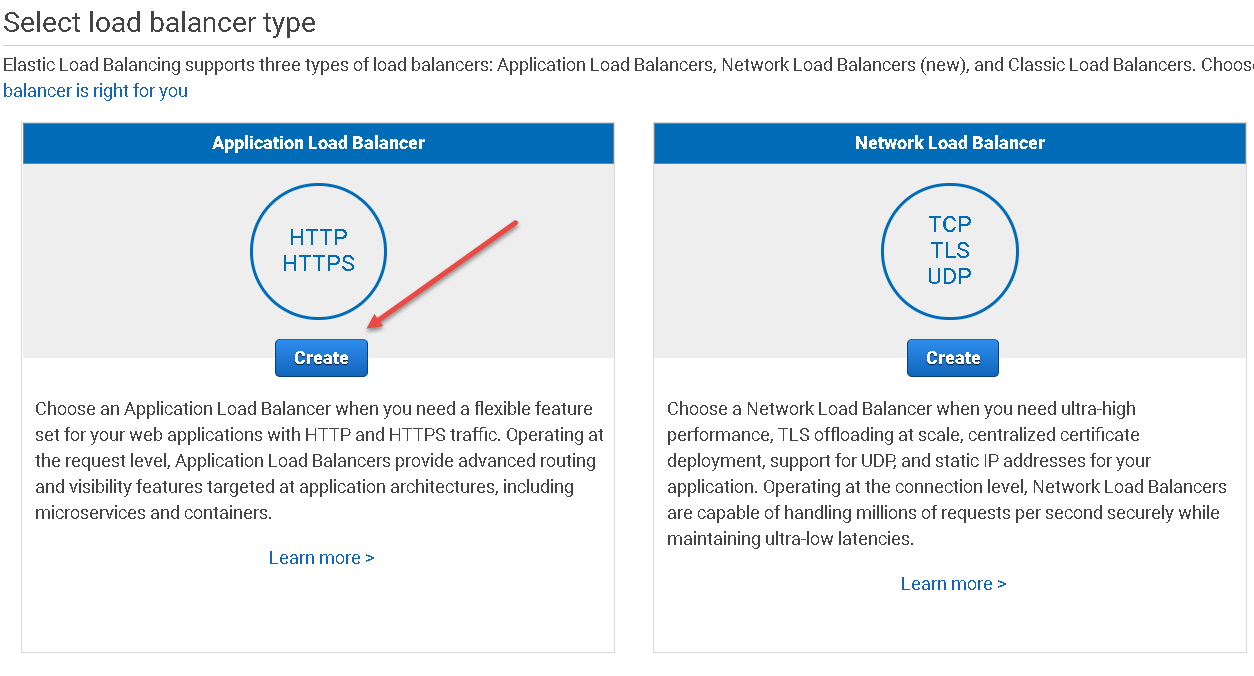This screenshot has width=1254, height=676.
Task: Click the Application Load Balancer description paragraph
Action: tap(319, 461)
